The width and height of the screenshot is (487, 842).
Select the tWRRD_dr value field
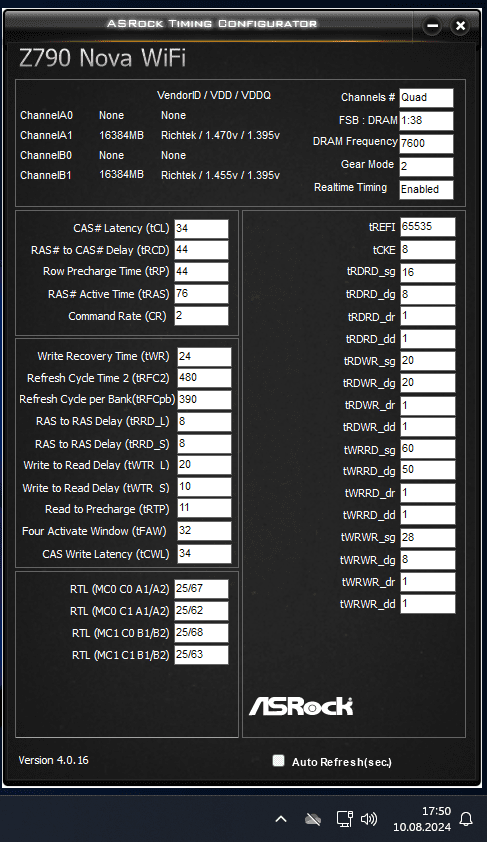pos(428,493)
